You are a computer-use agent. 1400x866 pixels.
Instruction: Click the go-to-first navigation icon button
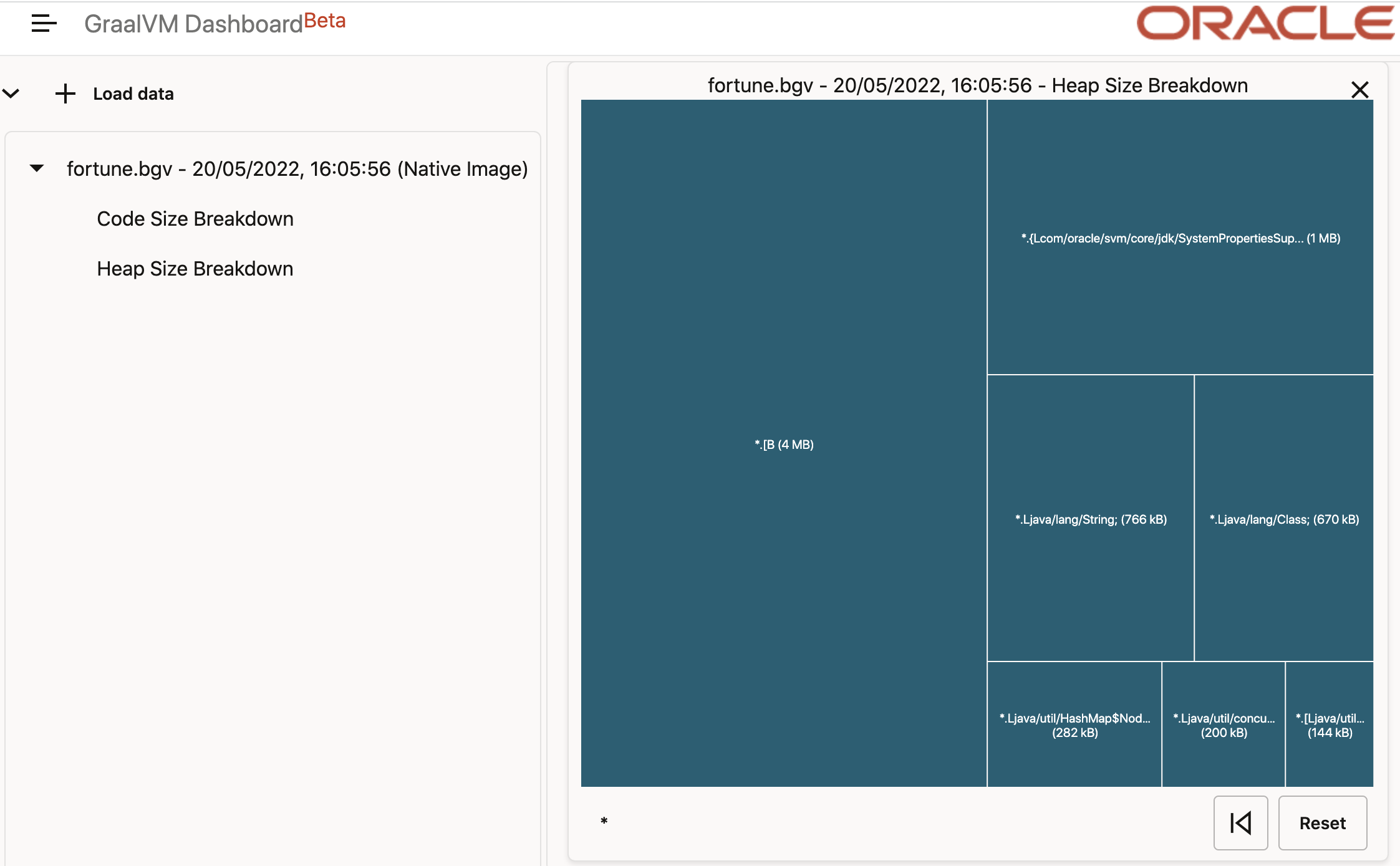point(1240,823)
